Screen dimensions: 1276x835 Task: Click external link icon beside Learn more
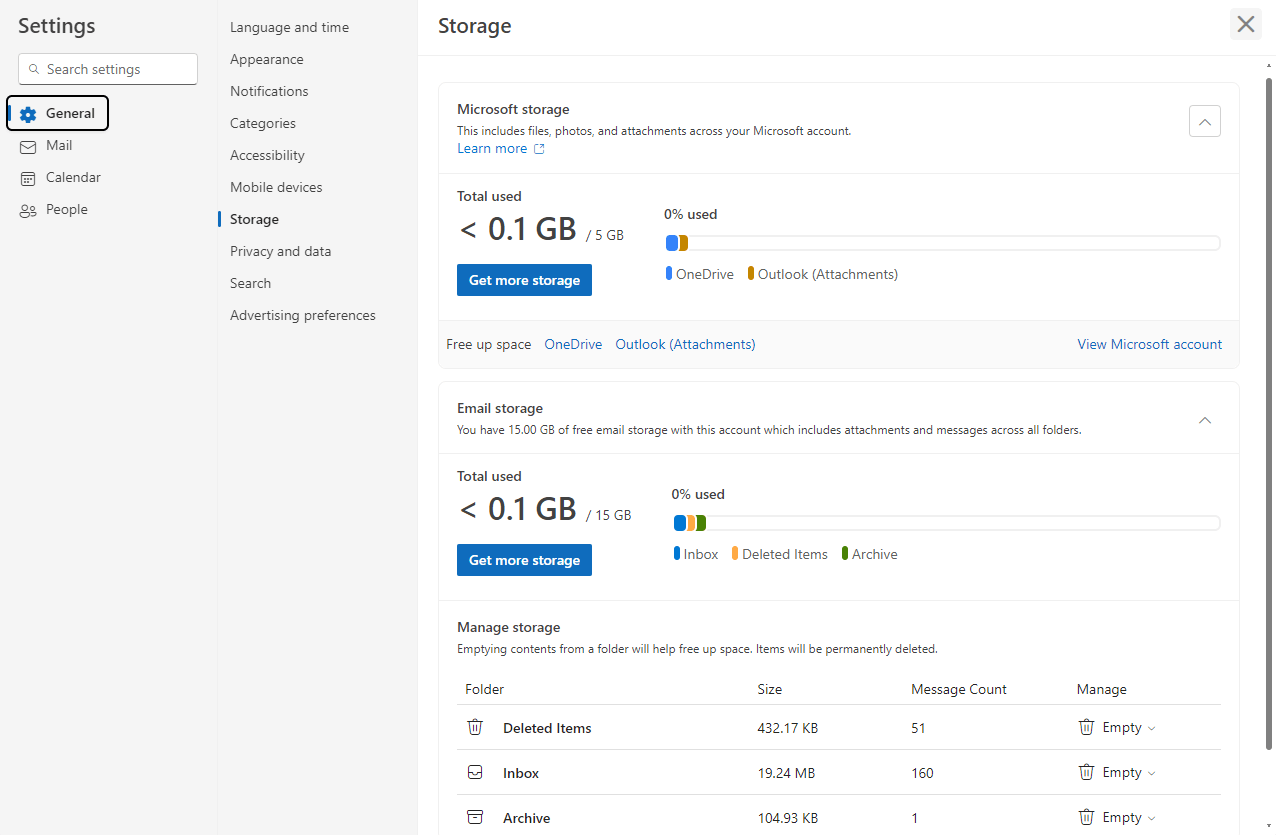pos(539,149)
